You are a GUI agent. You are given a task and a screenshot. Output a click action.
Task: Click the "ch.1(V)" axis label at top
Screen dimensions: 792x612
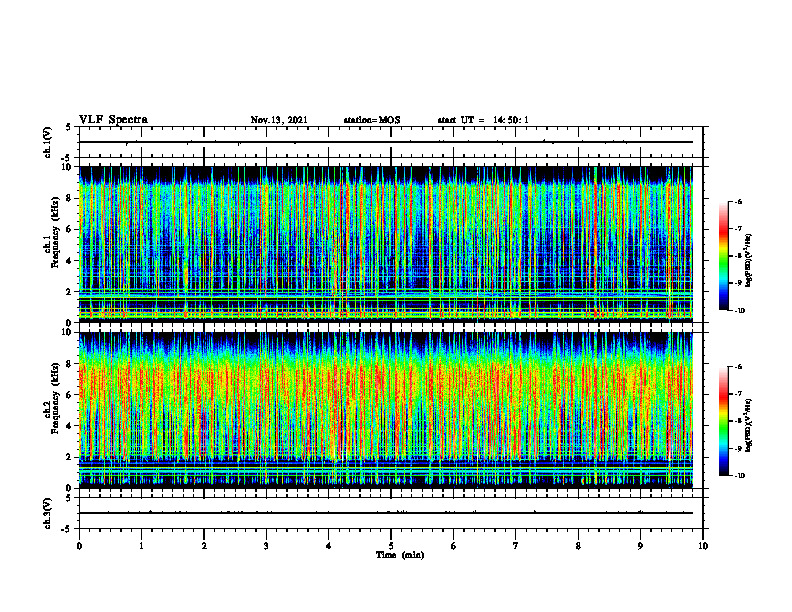coord(48,142)
